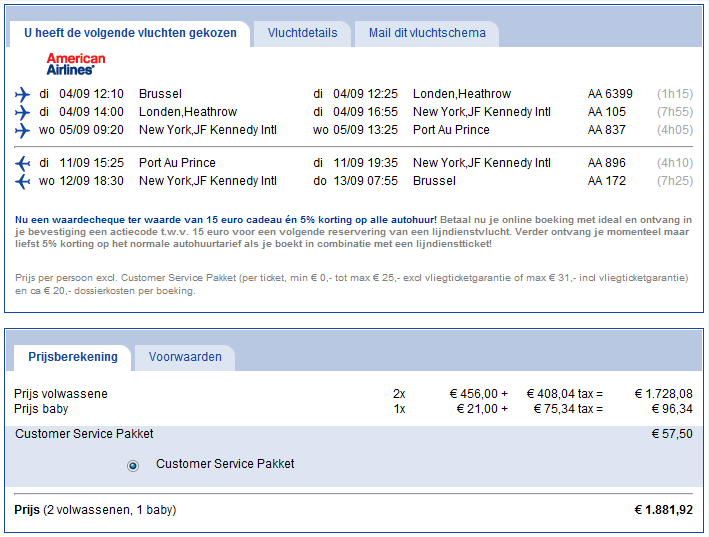This screenshot has height=537, width=709.
Task: Click Prijs volwassene row label
Action: (61, 394)
